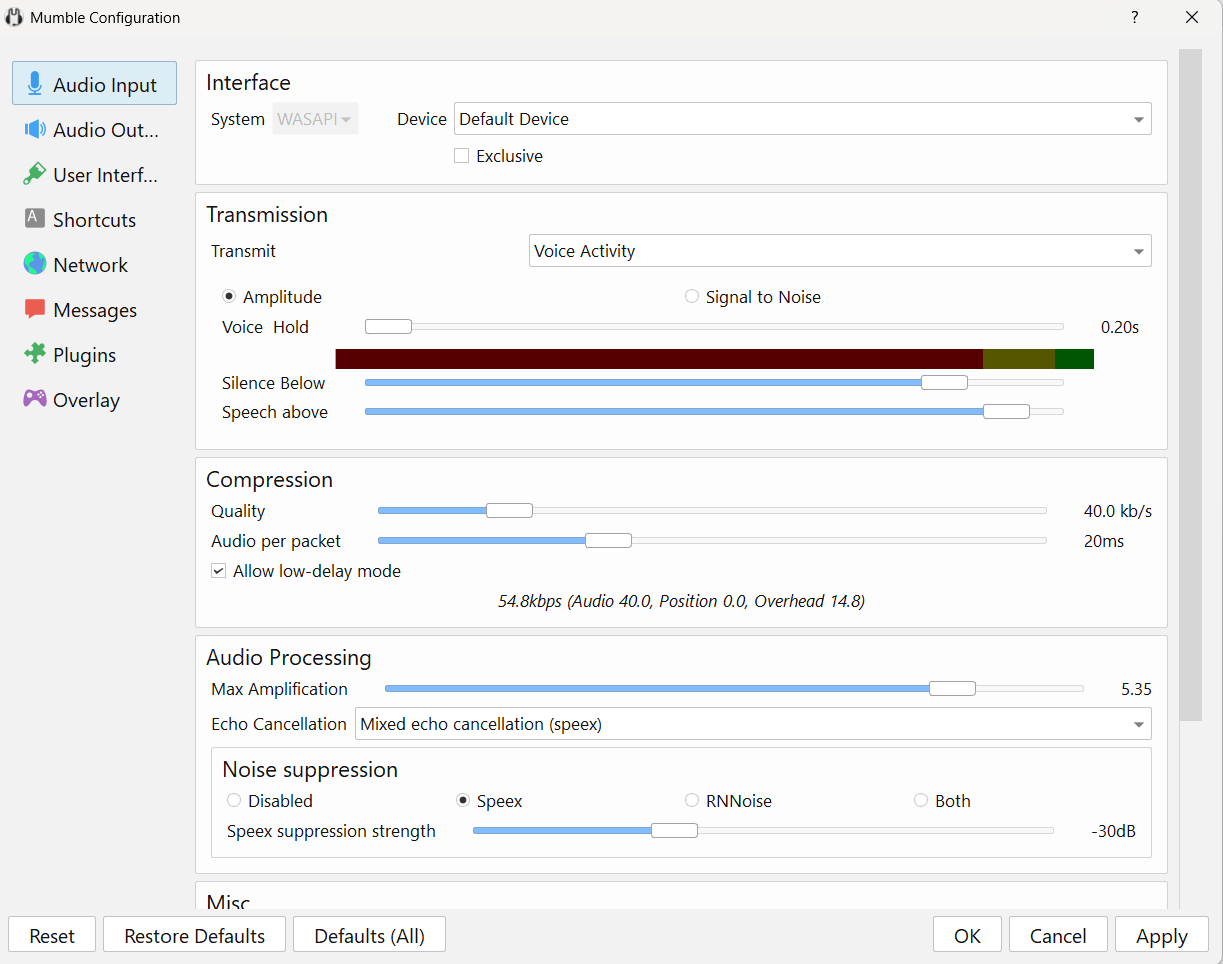The image size is (1223, 964).
Task: Choose RNNoise noise suppression option
Action: coord(692,801)
